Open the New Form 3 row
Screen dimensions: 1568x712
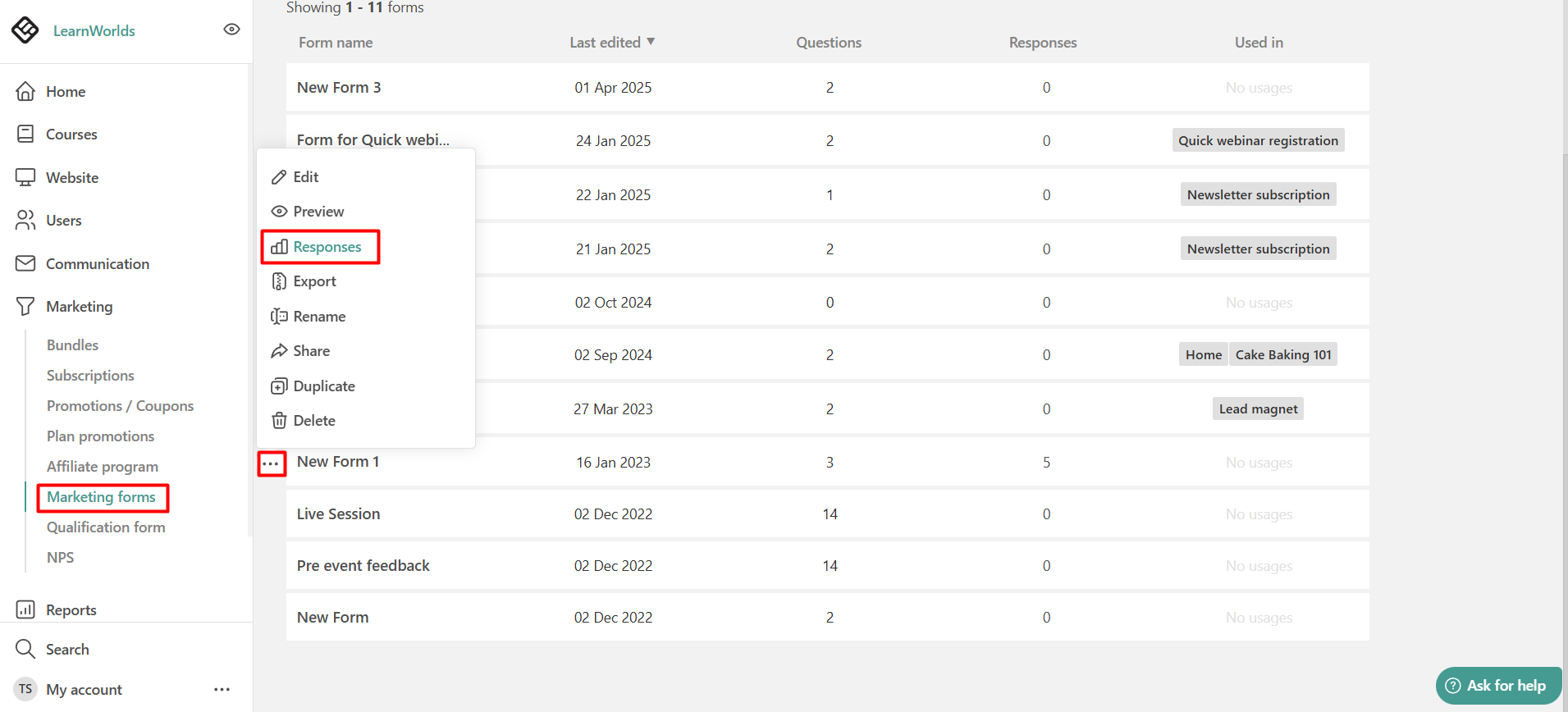(827, 87)
